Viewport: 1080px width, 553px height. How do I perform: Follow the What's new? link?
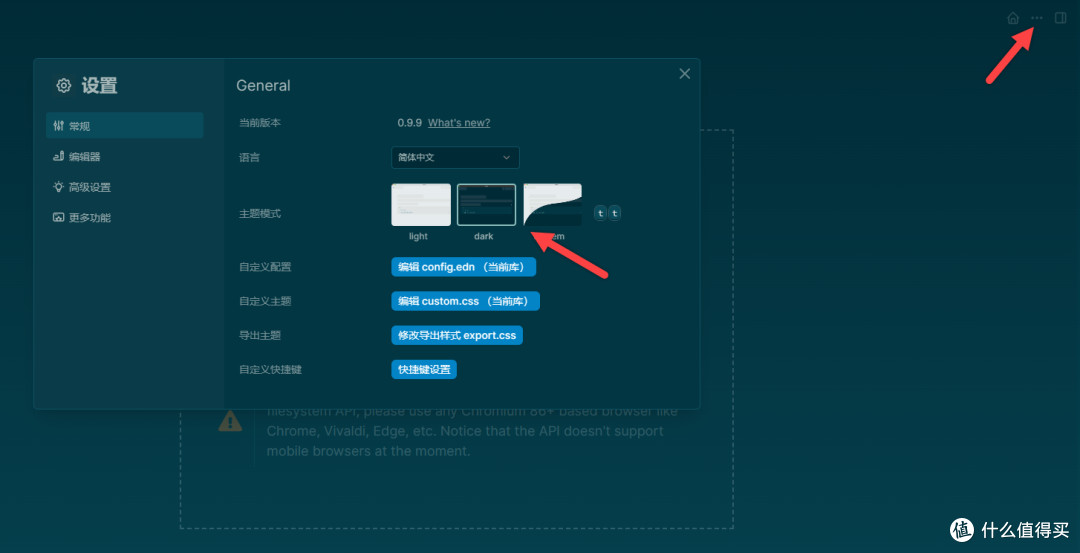(459, 123)
